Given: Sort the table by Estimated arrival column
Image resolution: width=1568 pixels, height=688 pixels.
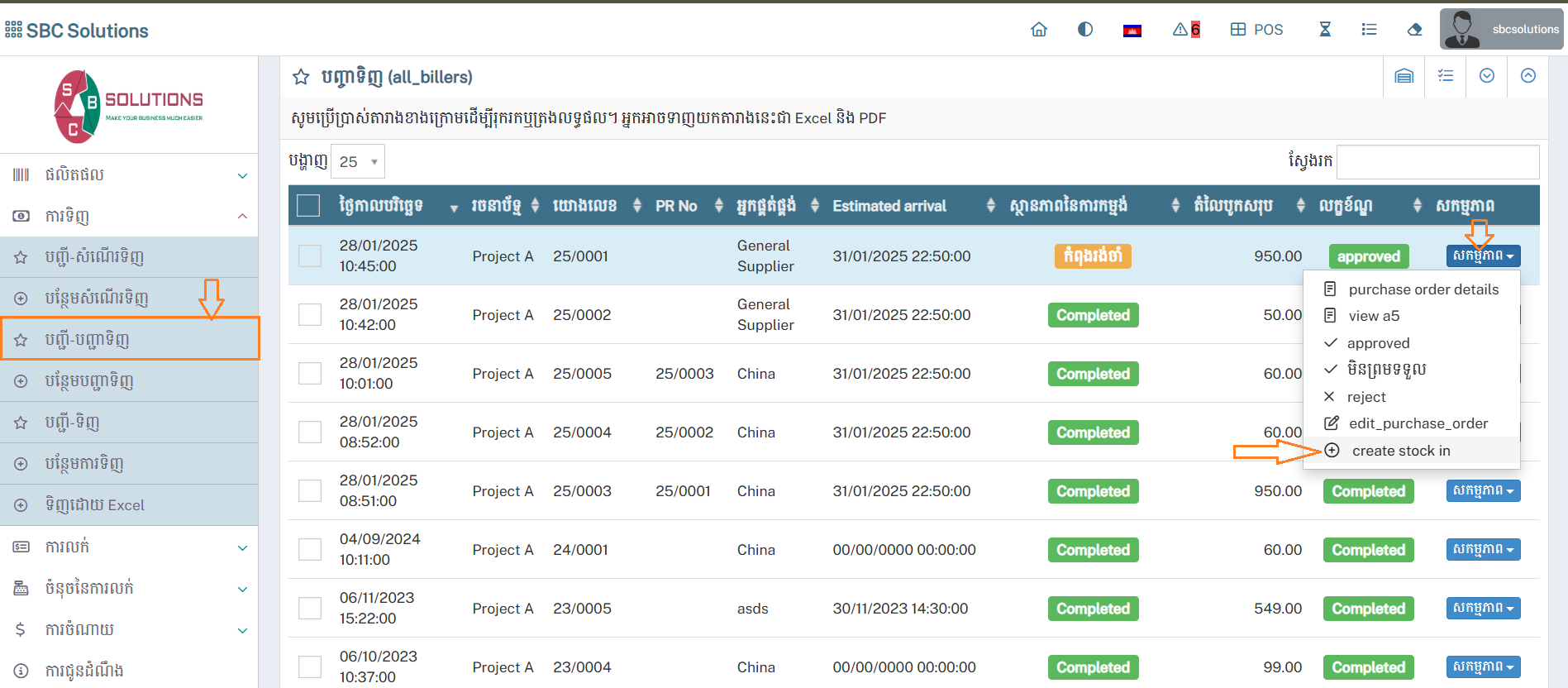Looking at the screenshot, I should [x=889, y=206].
